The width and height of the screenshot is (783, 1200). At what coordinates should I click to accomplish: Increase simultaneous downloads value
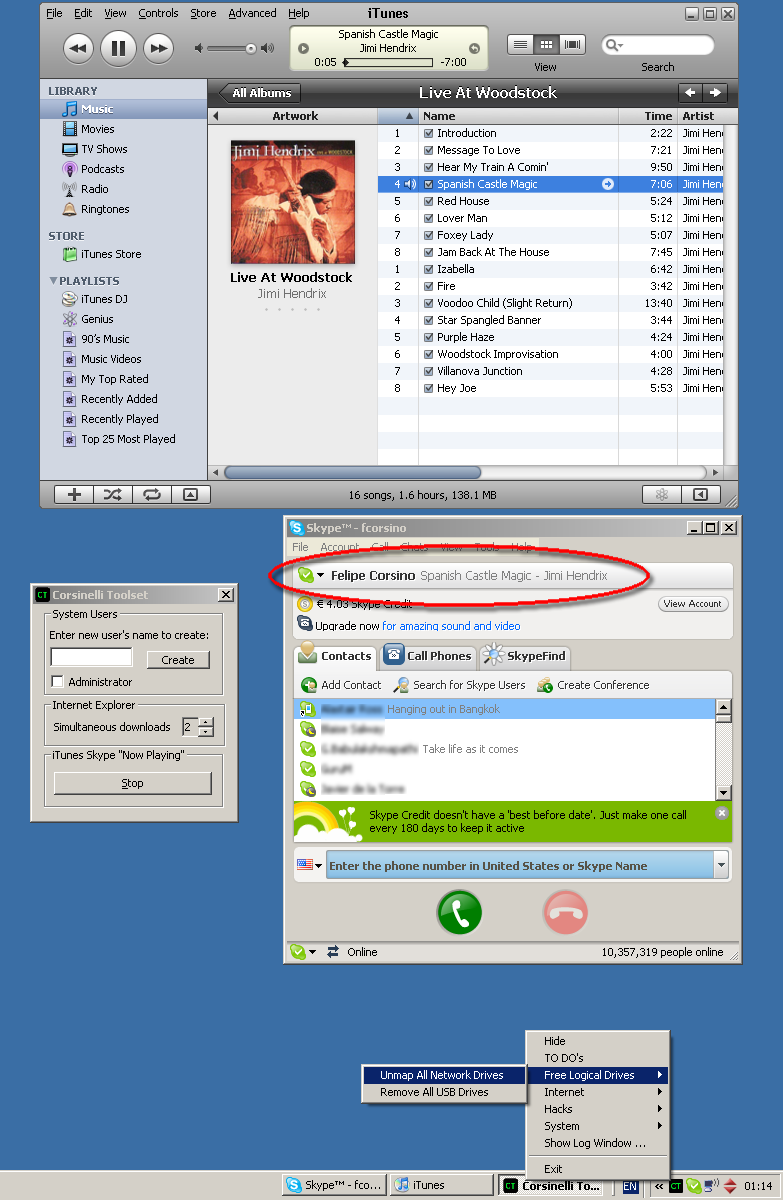206,722
